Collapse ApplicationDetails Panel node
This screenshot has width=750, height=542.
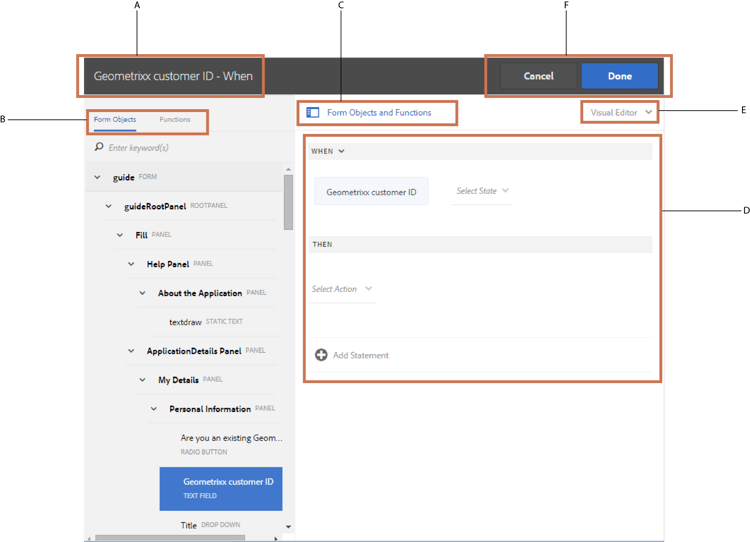[131, 351]
